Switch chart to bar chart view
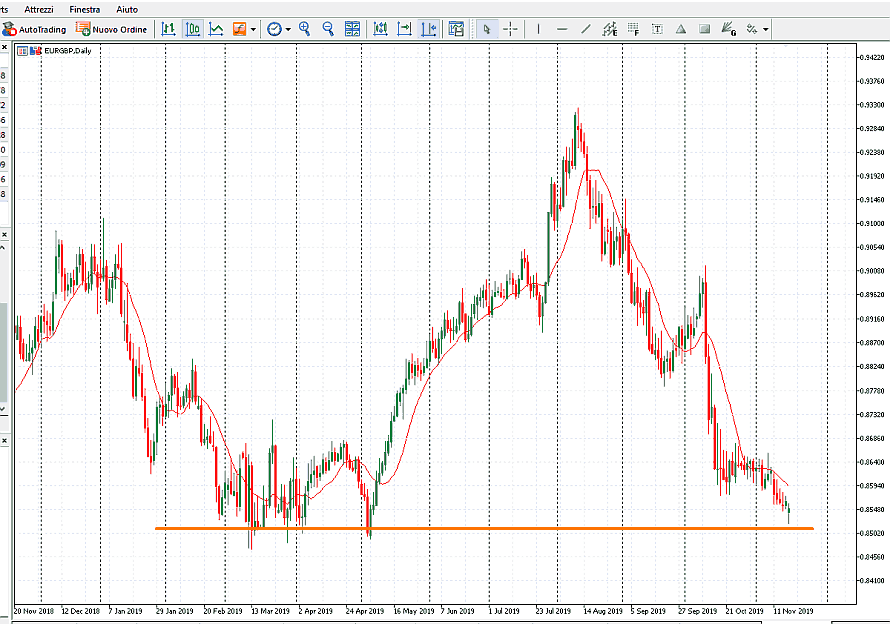 (169, 29)
